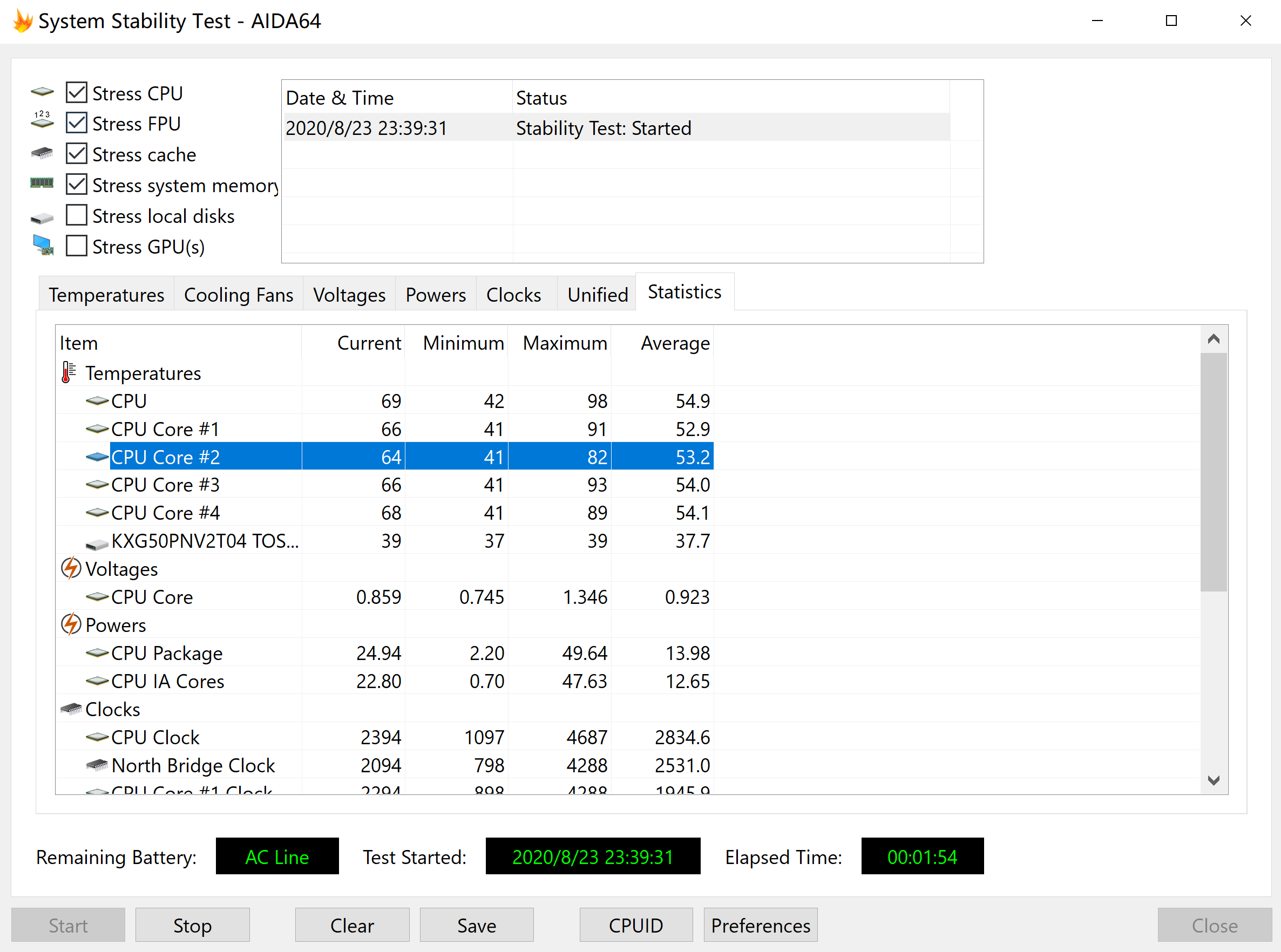Enable the Stress local disks checkbox

pyautogui.click(x=76, y=215)
